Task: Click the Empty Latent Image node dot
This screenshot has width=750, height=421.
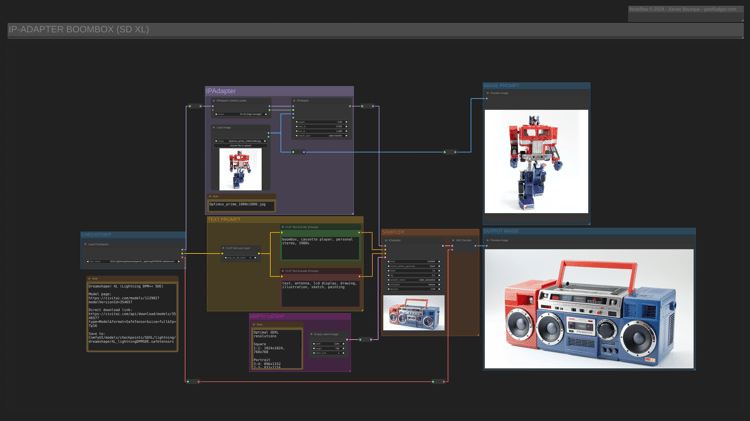Action: (x=313, y=335)
